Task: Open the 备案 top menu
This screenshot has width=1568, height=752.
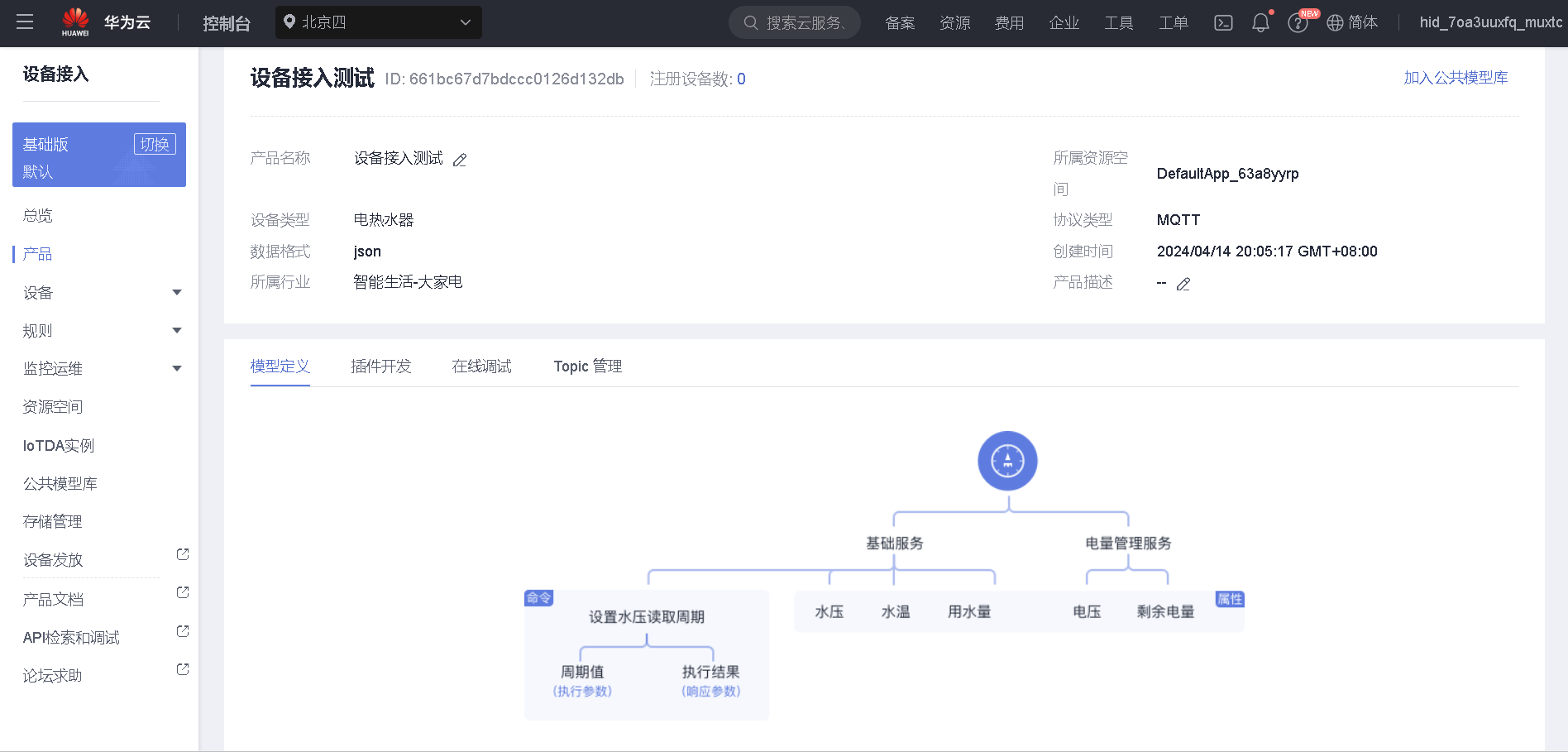Action: (x=900, y=22)
